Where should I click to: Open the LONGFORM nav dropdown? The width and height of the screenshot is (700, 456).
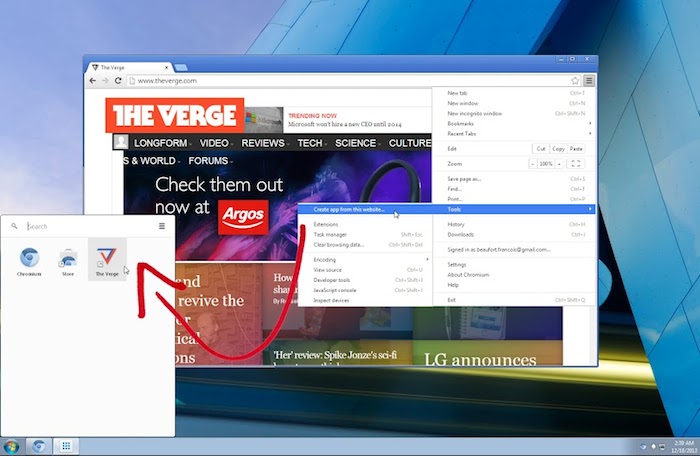tap(162, 143)
